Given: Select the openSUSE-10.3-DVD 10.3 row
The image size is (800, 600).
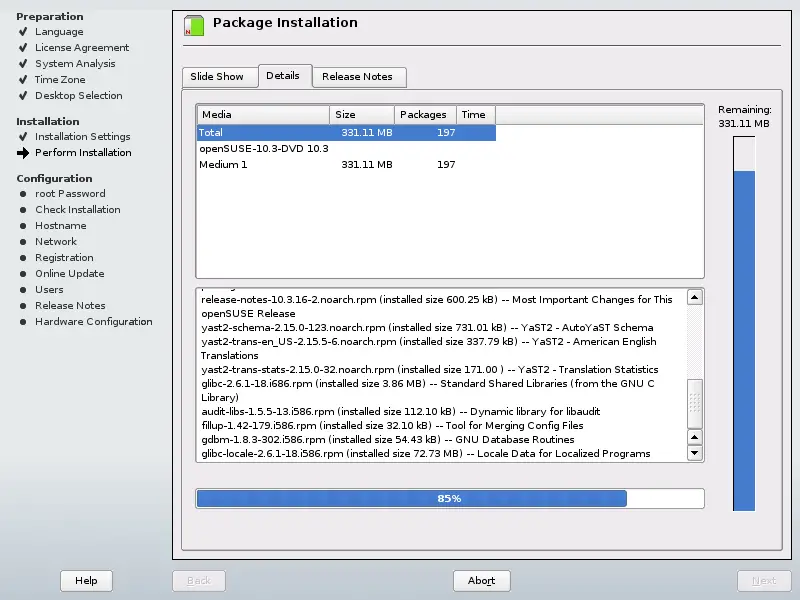Looking at the screenshot, I should tap(346, 148).
